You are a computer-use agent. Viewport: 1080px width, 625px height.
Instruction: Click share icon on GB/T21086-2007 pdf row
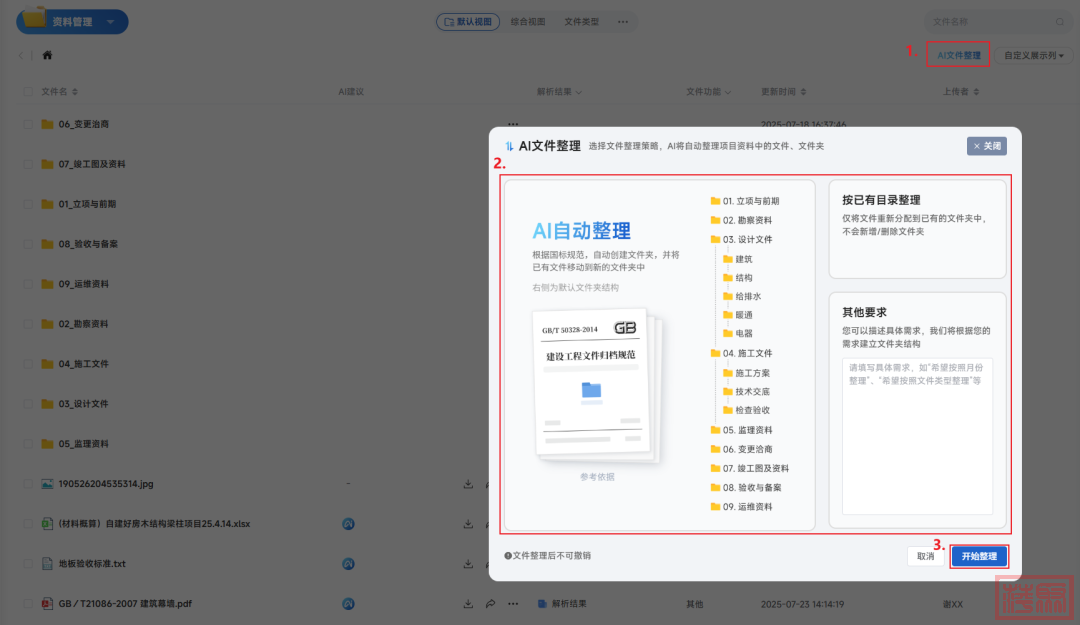tap(490, 604)
